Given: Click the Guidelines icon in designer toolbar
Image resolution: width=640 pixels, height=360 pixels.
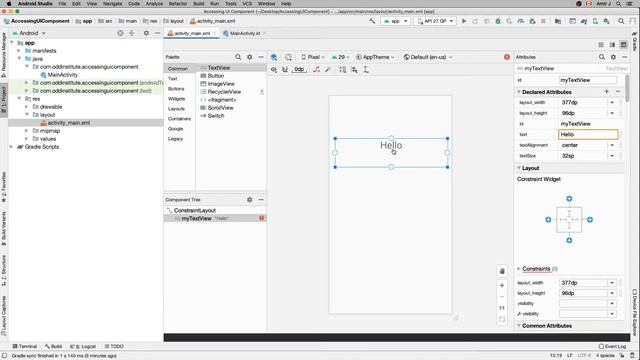Looking at the screenshot, I should tap(366, 70).
